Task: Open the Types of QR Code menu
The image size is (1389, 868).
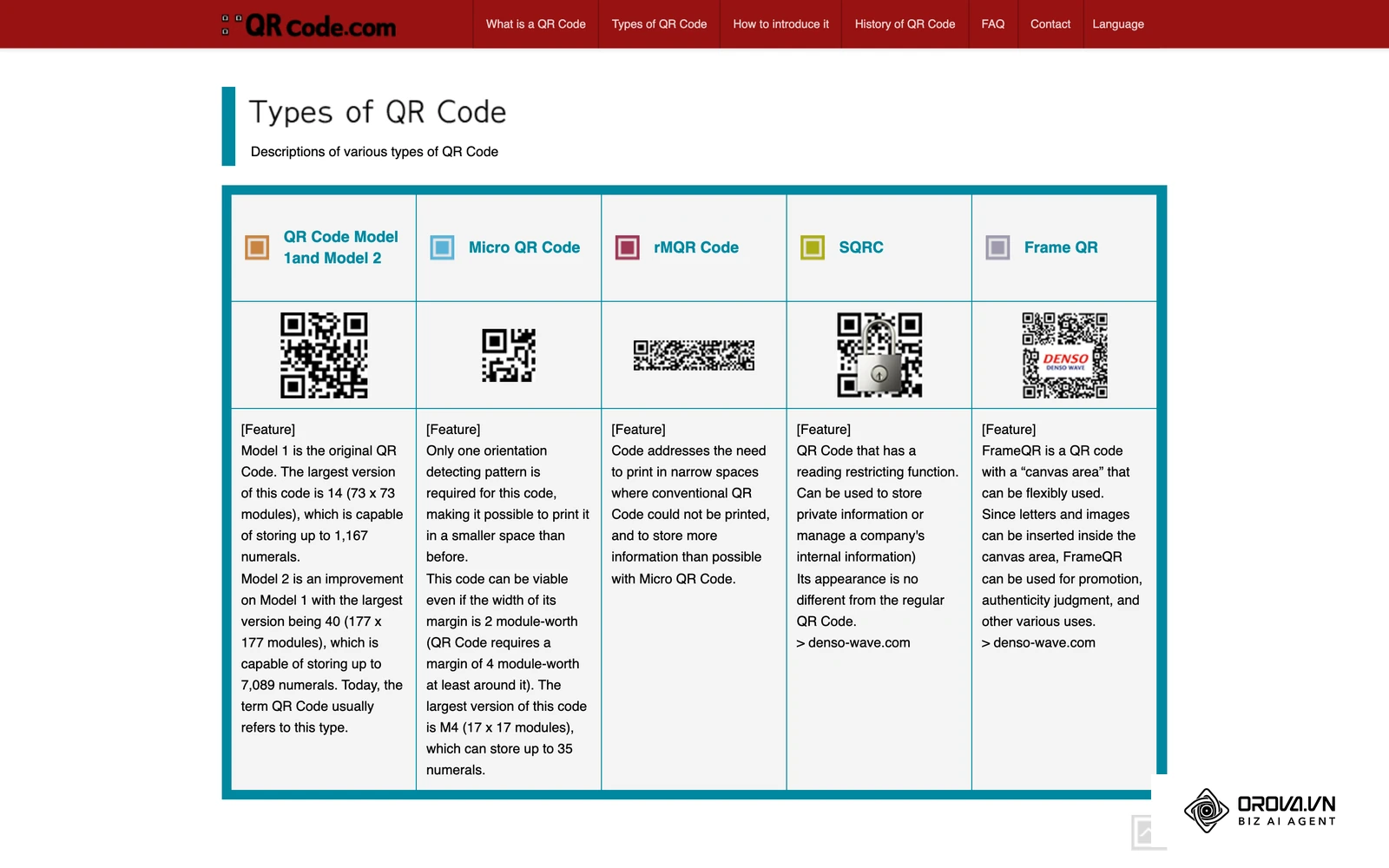Action: [x=659, y=24]
